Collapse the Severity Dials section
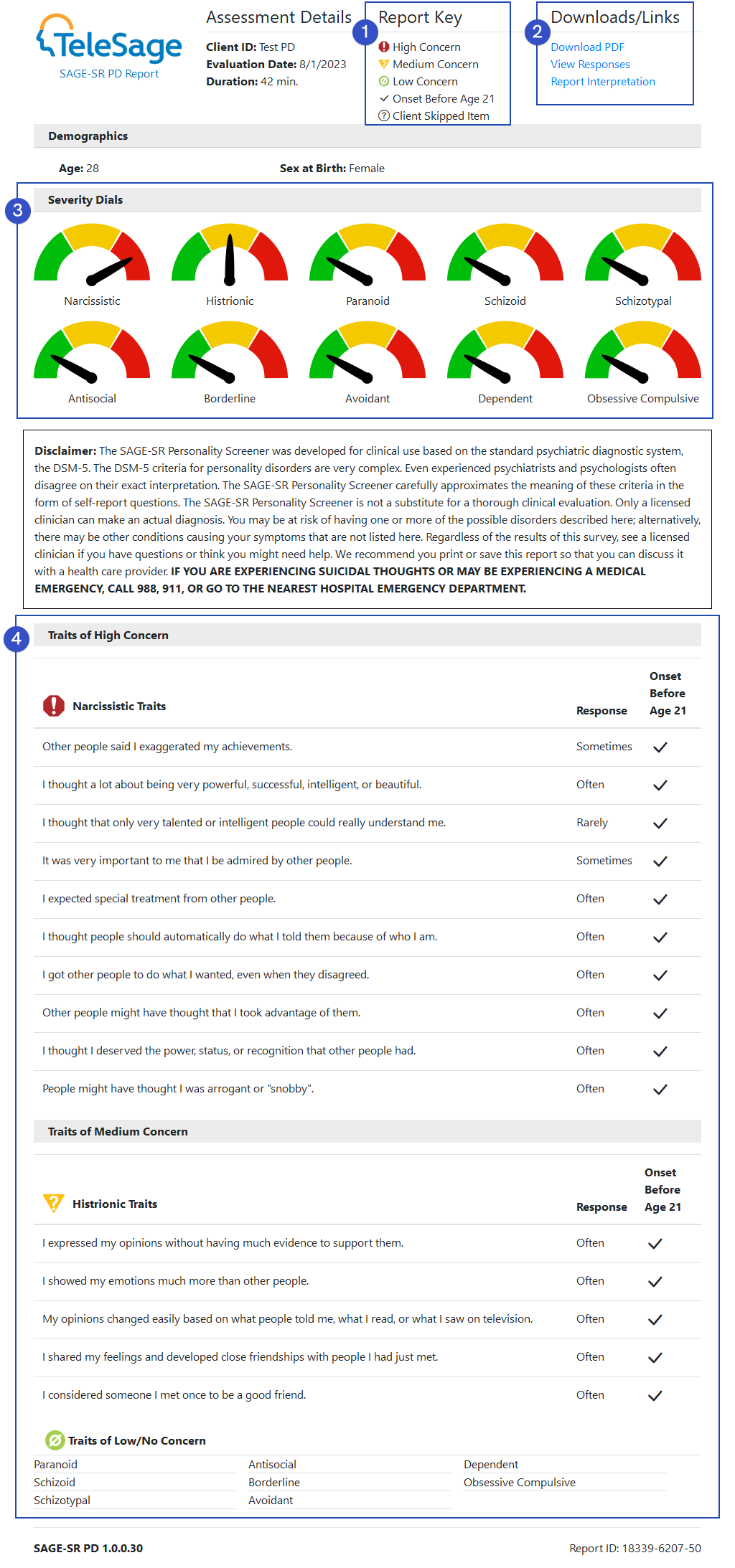735x1568 pixels. [x=85, y=199]
